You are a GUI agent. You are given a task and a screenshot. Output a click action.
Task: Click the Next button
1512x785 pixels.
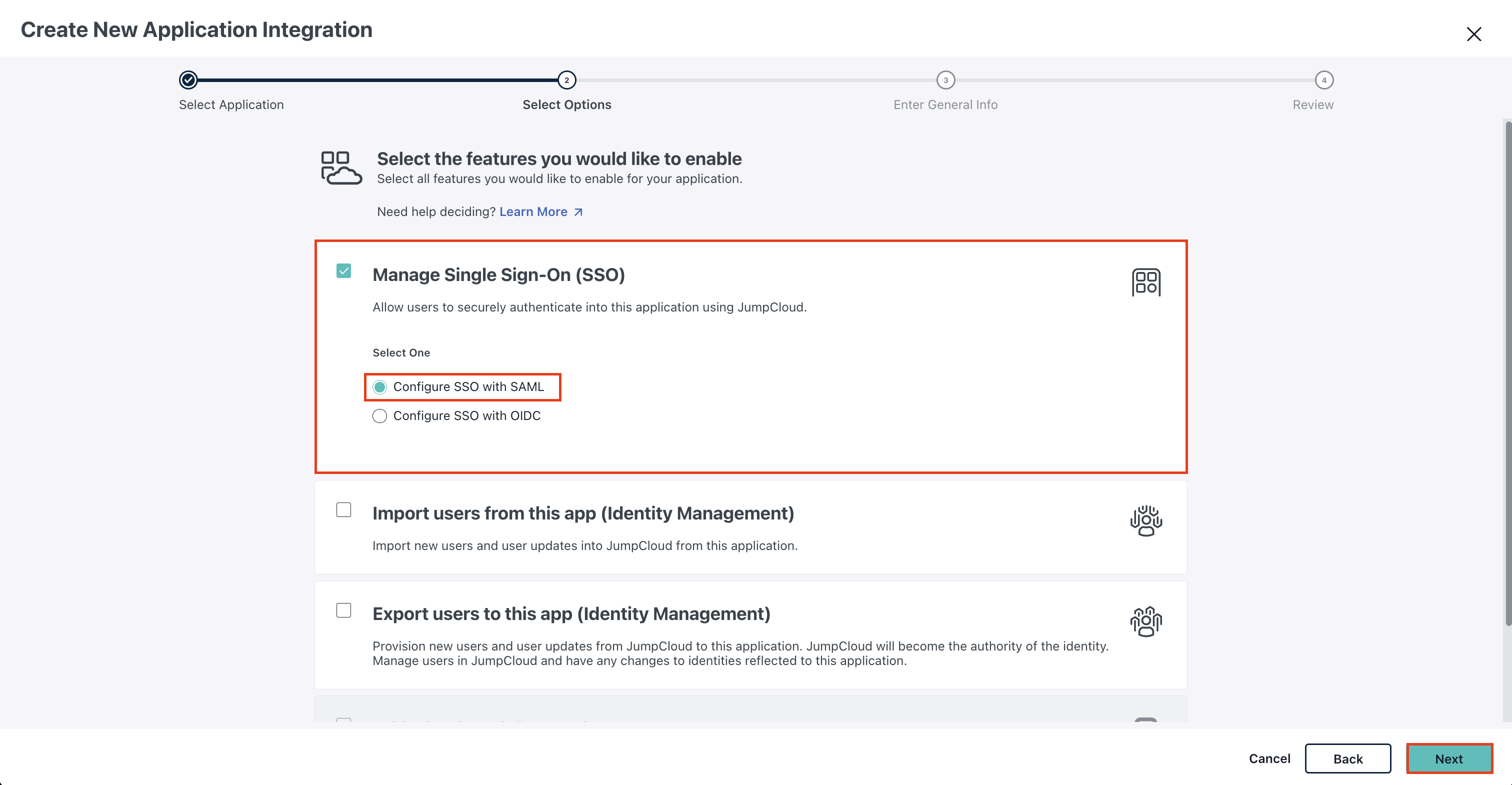1448,758
